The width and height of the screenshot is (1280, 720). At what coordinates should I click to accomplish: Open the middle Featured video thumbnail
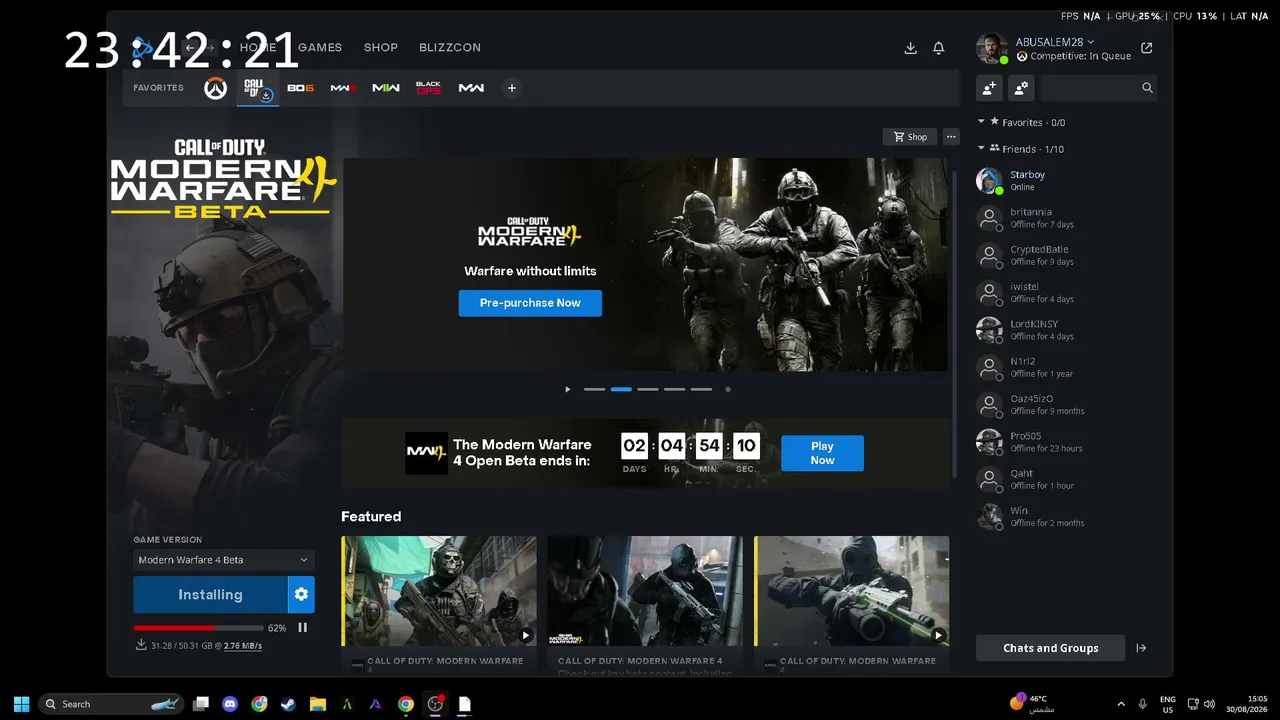pos(645,591)
